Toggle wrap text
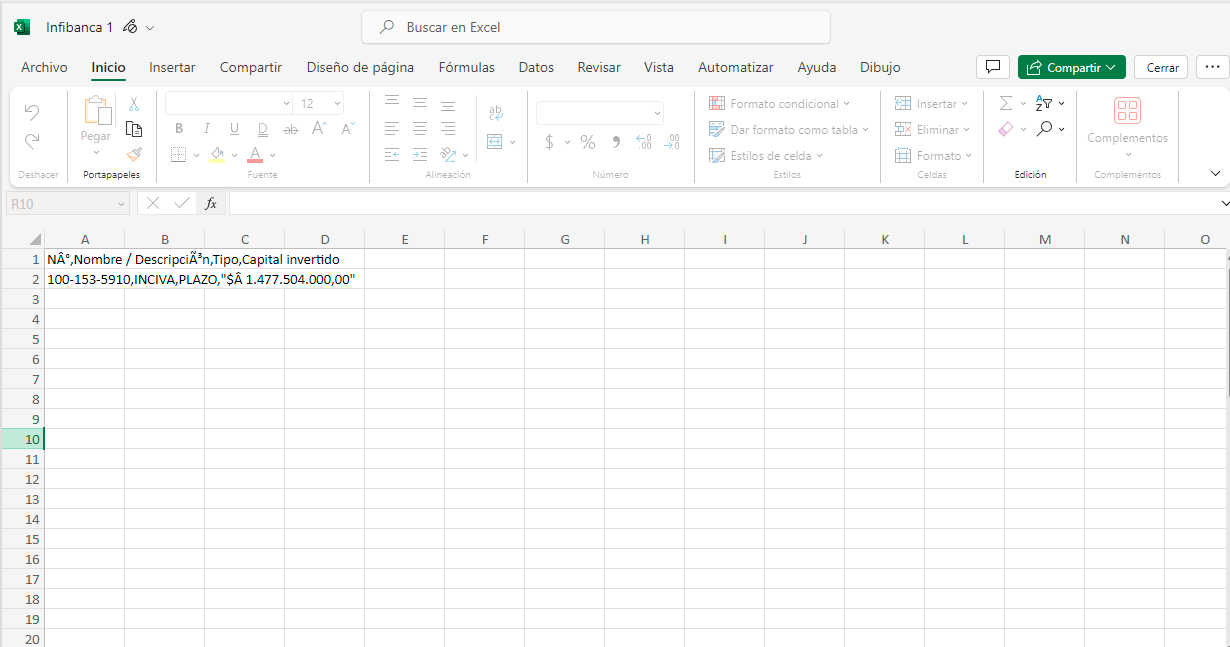Screen dimensions: 1230x647 (x=496, y=113)
